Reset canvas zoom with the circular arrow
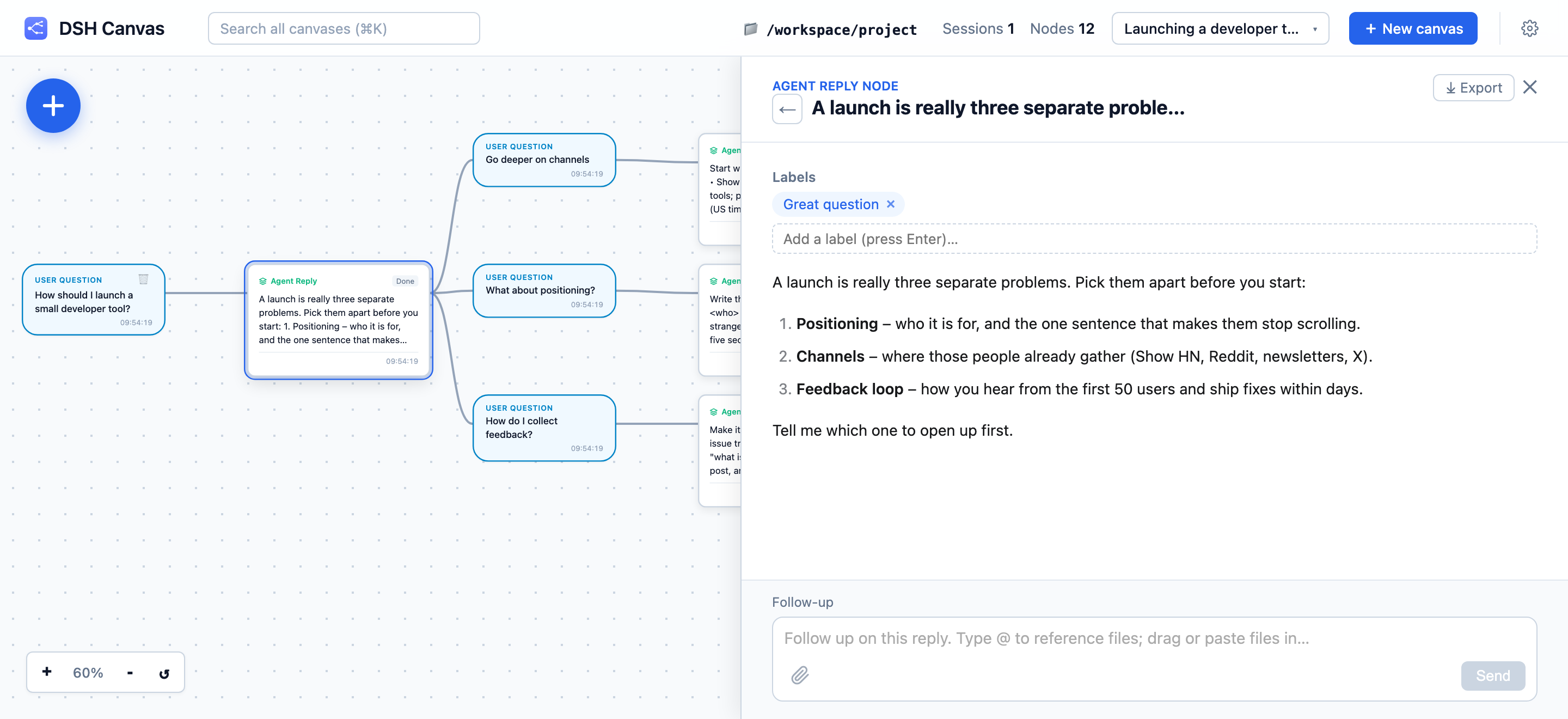 (x=164, y=673)
